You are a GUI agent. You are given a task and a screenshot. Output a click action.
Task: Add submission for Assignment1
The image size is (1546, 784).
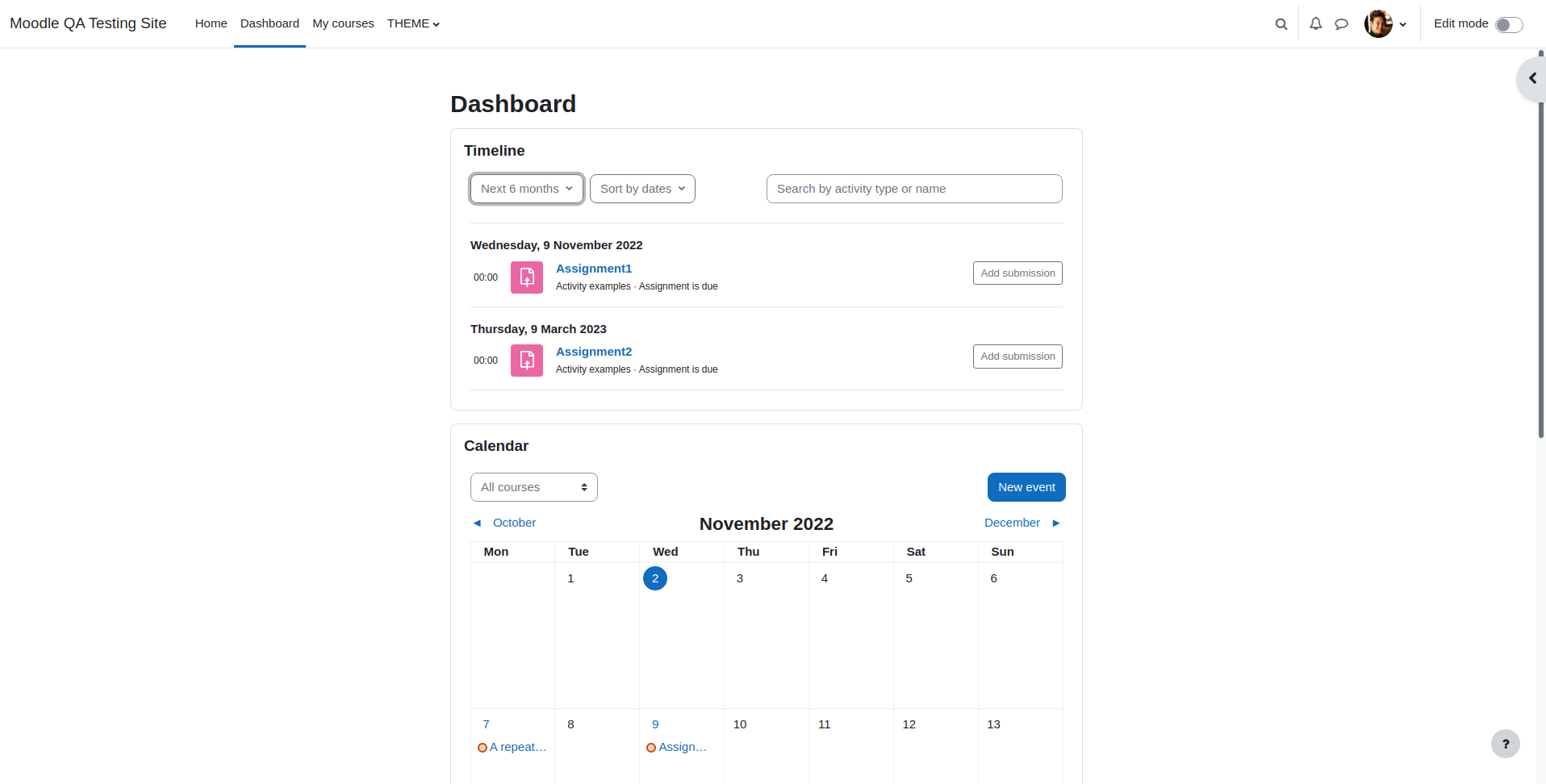pos(1017,273)
